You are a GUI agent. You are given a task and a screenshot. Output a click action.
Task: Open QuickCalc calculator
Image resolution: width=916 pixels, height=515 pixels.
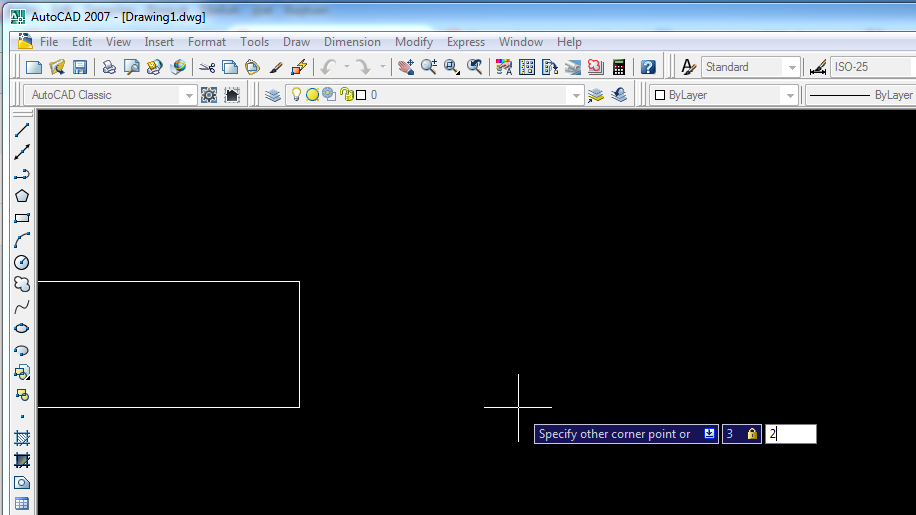619,67
